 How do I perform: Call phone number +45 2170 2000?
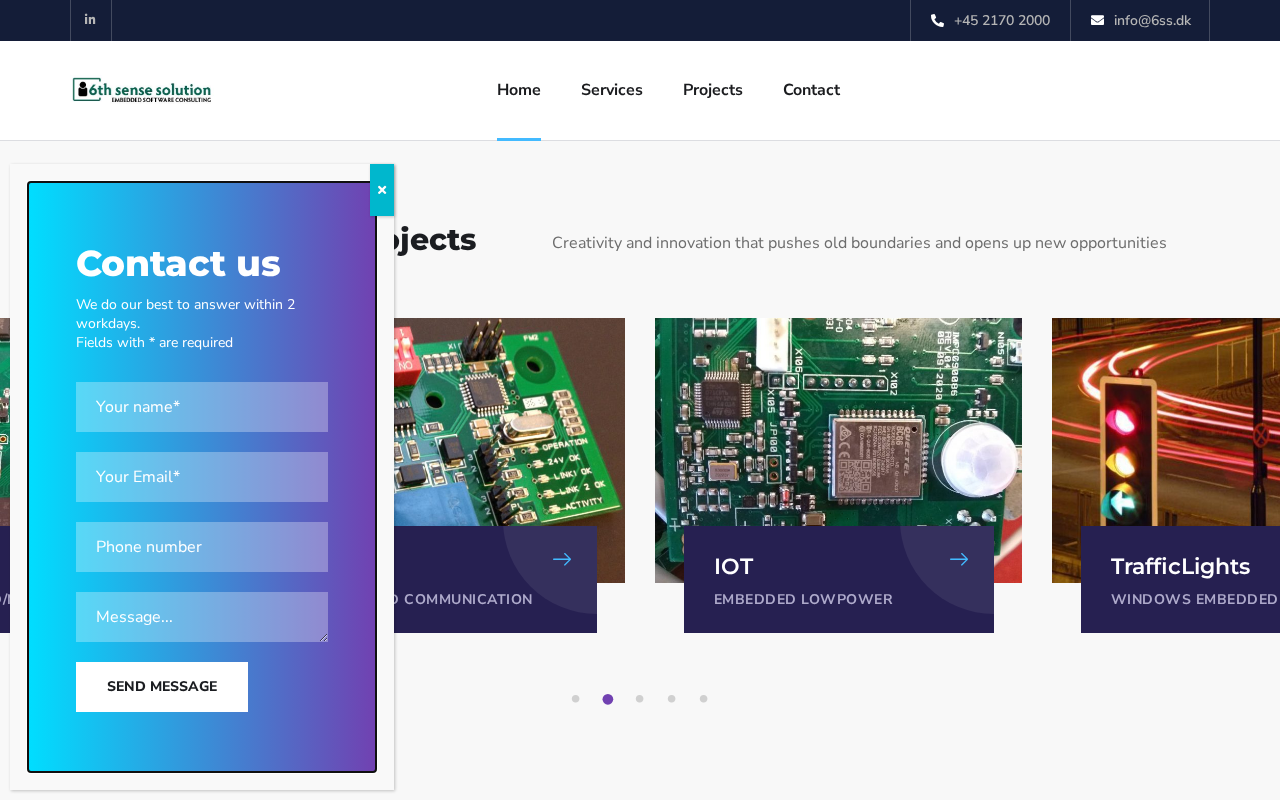1001,21
